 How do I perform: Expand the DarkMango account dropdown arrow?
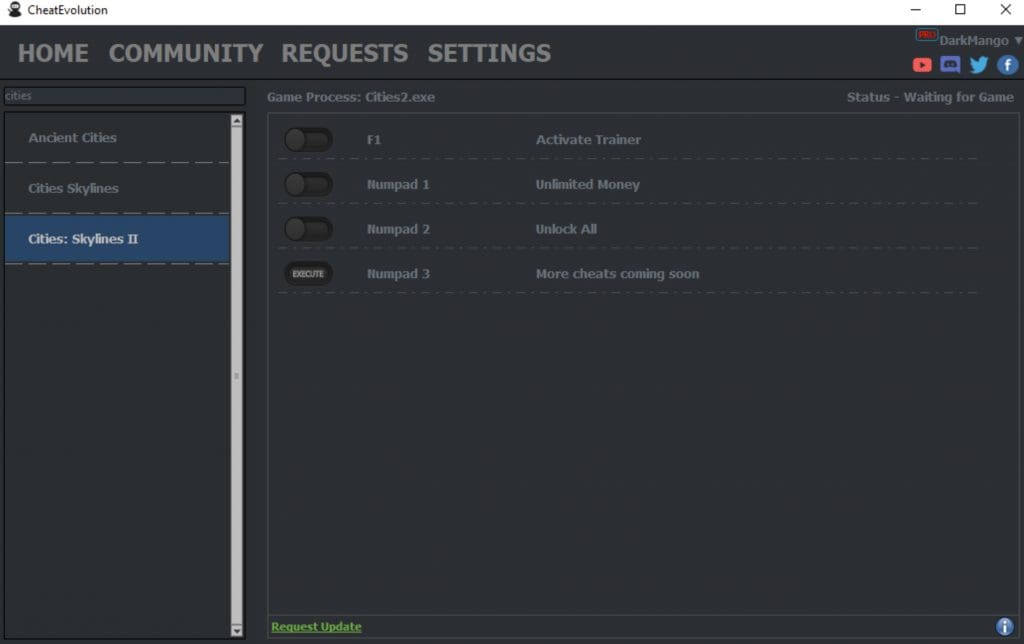pos(1017,40)
